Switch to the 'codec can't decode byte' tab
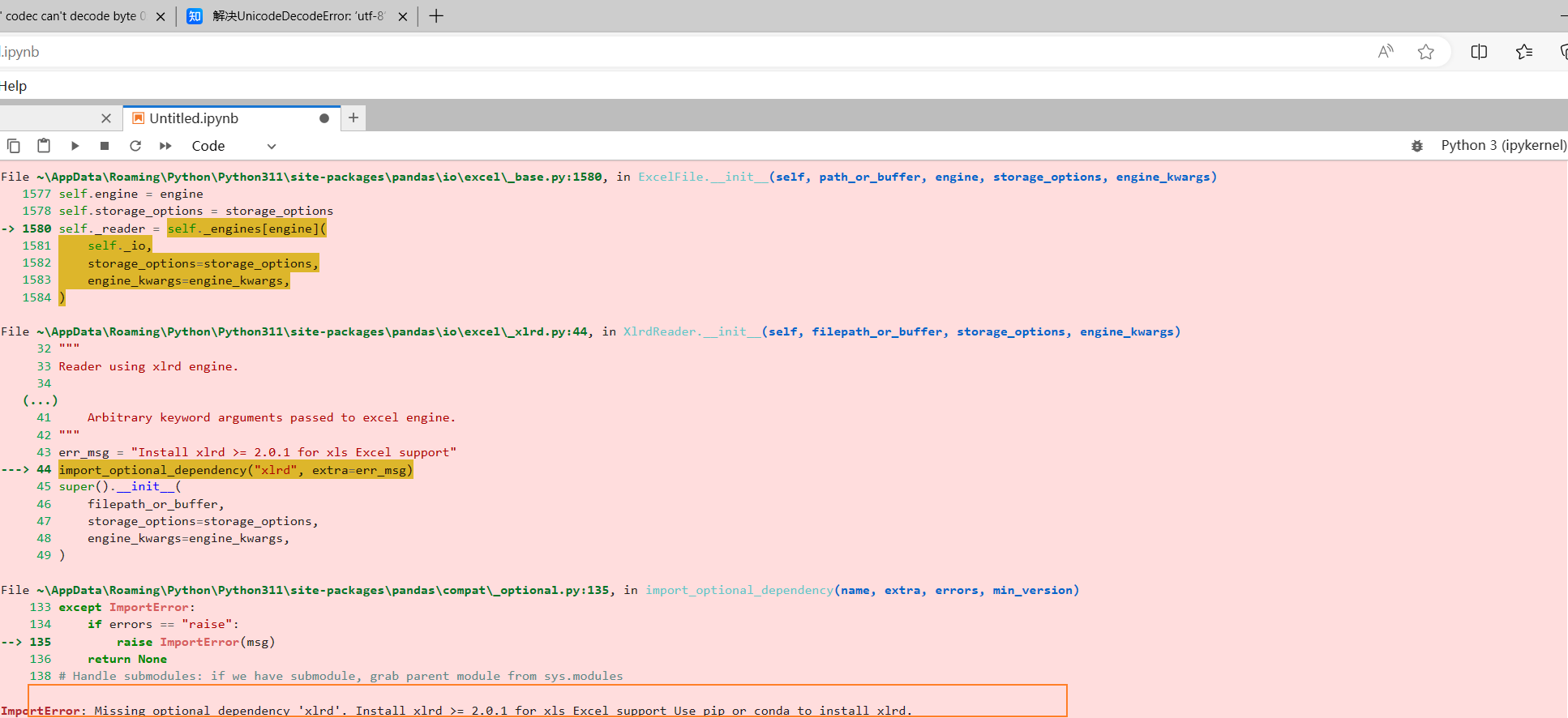Image resolution: width=1568 pixels, height=718 pixels. pos(75,16)
